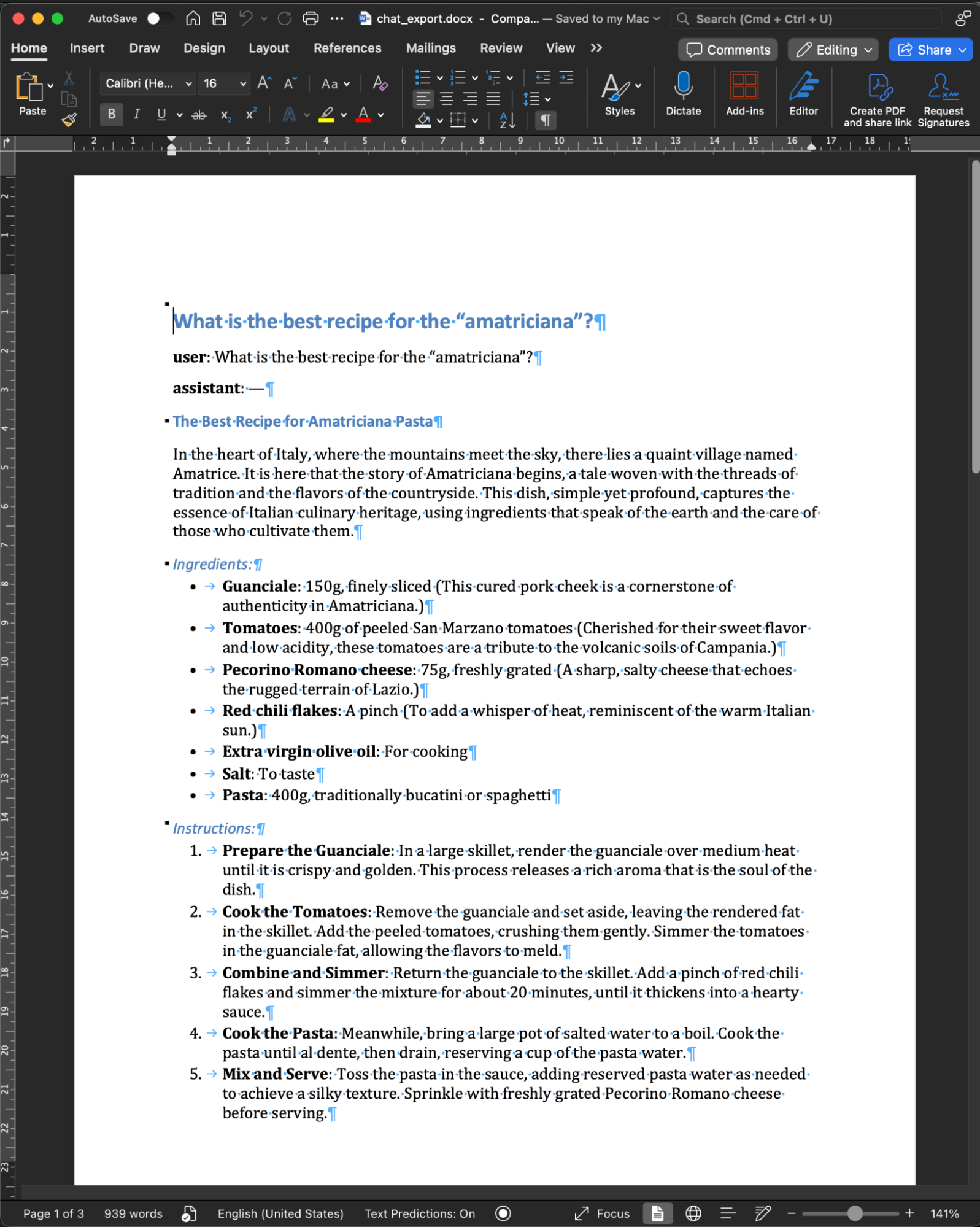980x1227 pixels.
Task: Toggle the AutoSave switch
Action: point(159,18)
